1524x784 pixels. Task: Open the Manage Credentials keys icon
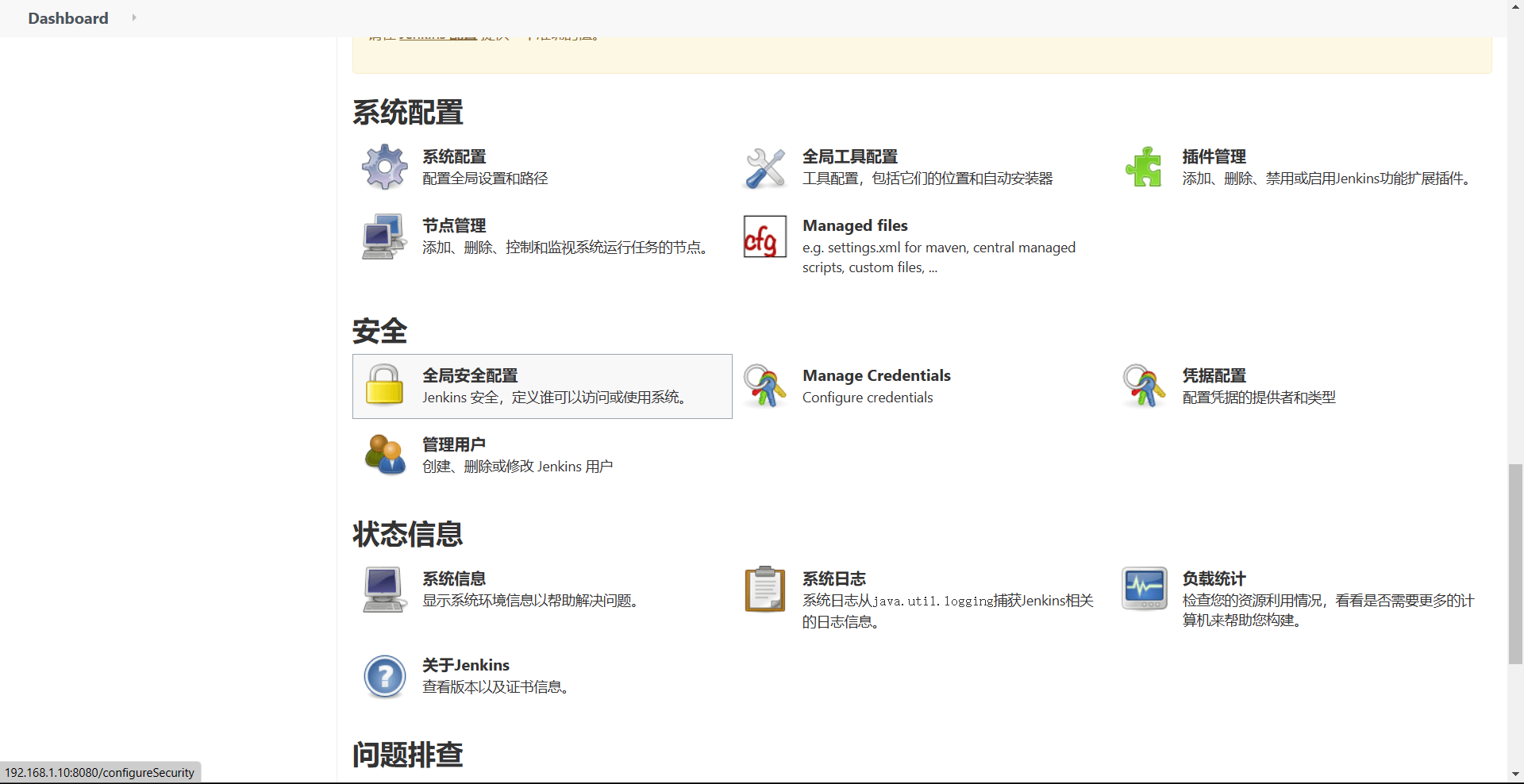pyautogui.click(x=764, y=386)
